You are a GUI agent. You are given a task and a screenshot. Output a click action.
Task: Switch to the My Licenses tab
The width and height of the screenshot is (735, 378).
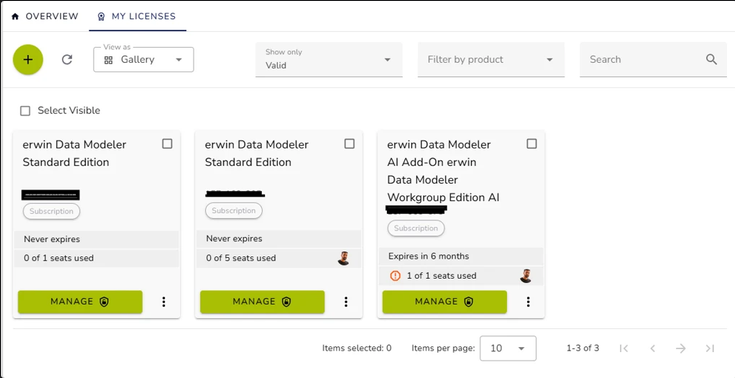click(x=137, y=16)
